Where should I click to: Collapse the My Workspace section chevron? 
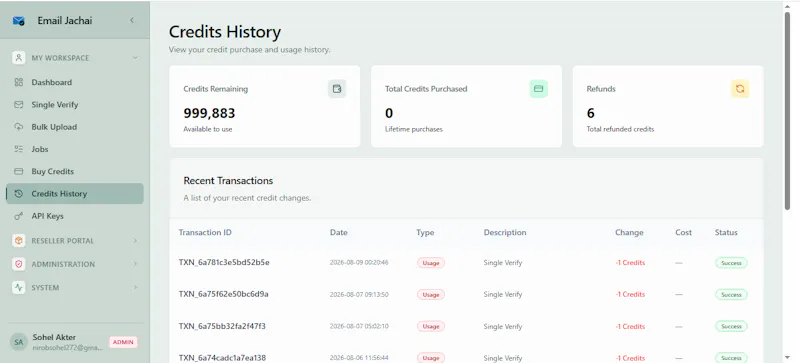coord(135,58)
